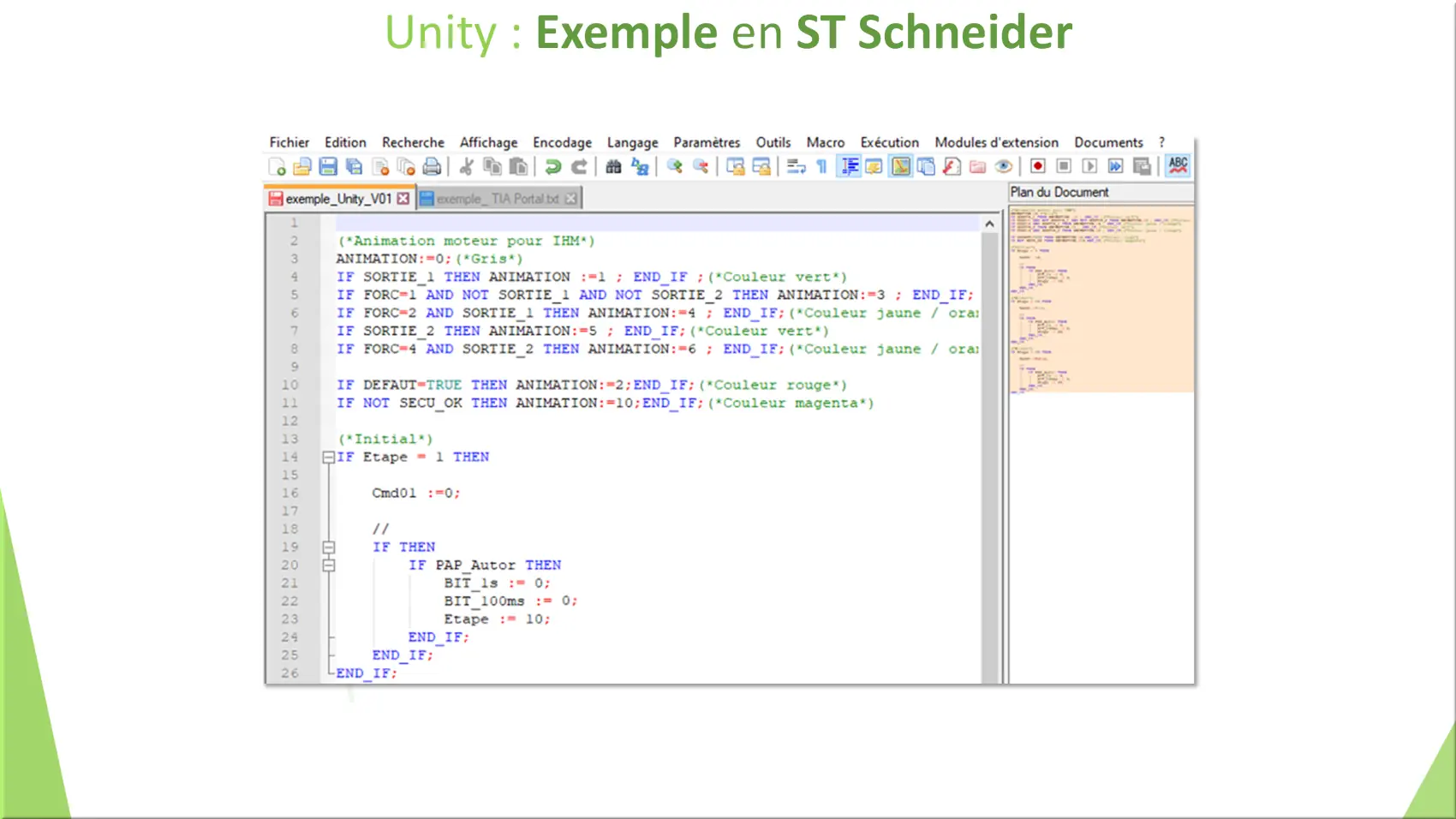This screenshot has height=819, width=1456.
Task: Stop macro recording square icon
Action: (1064, 166)
